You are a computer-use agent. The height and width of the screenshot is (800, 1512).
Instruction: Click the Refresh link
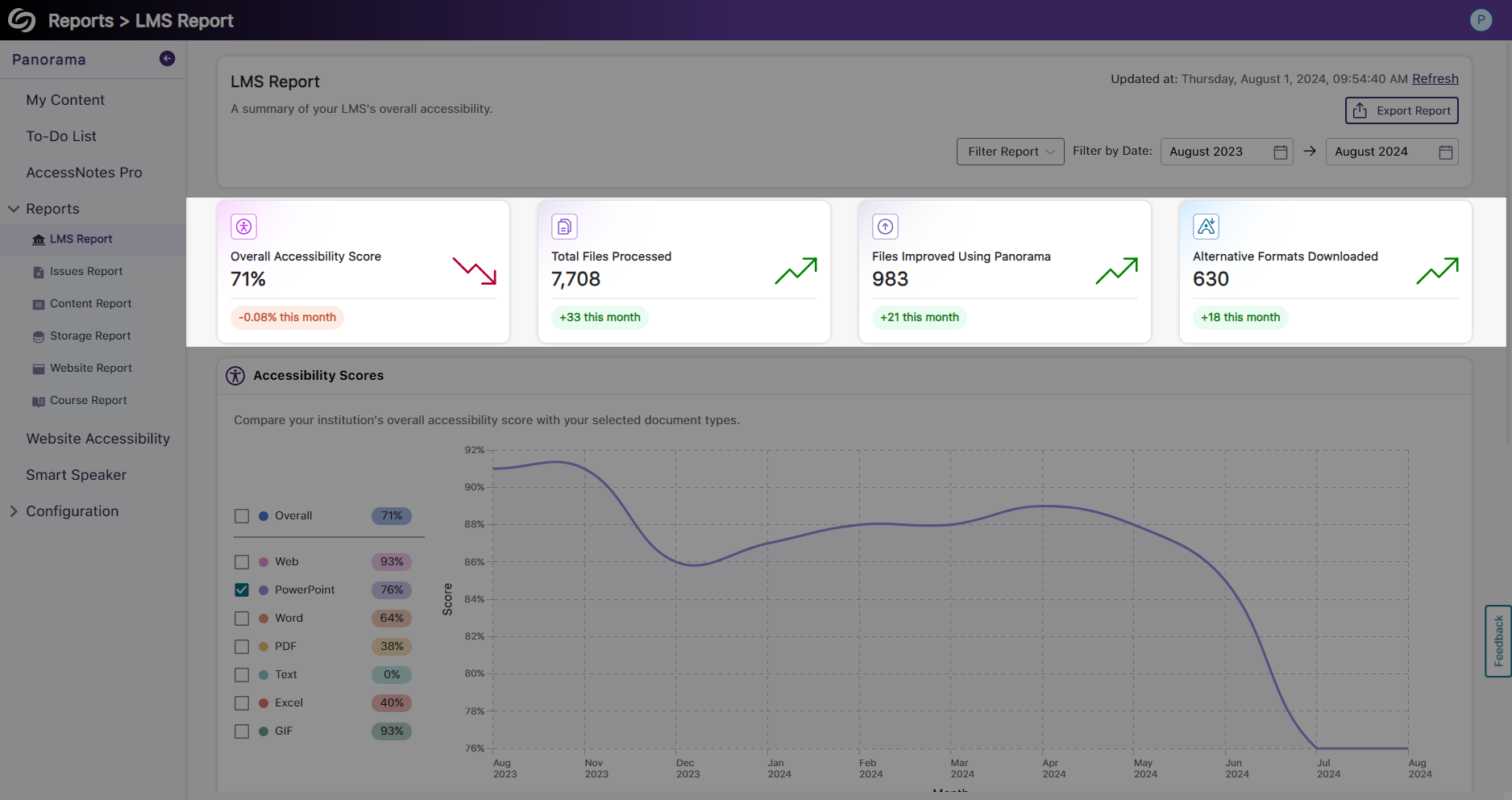1435,79
